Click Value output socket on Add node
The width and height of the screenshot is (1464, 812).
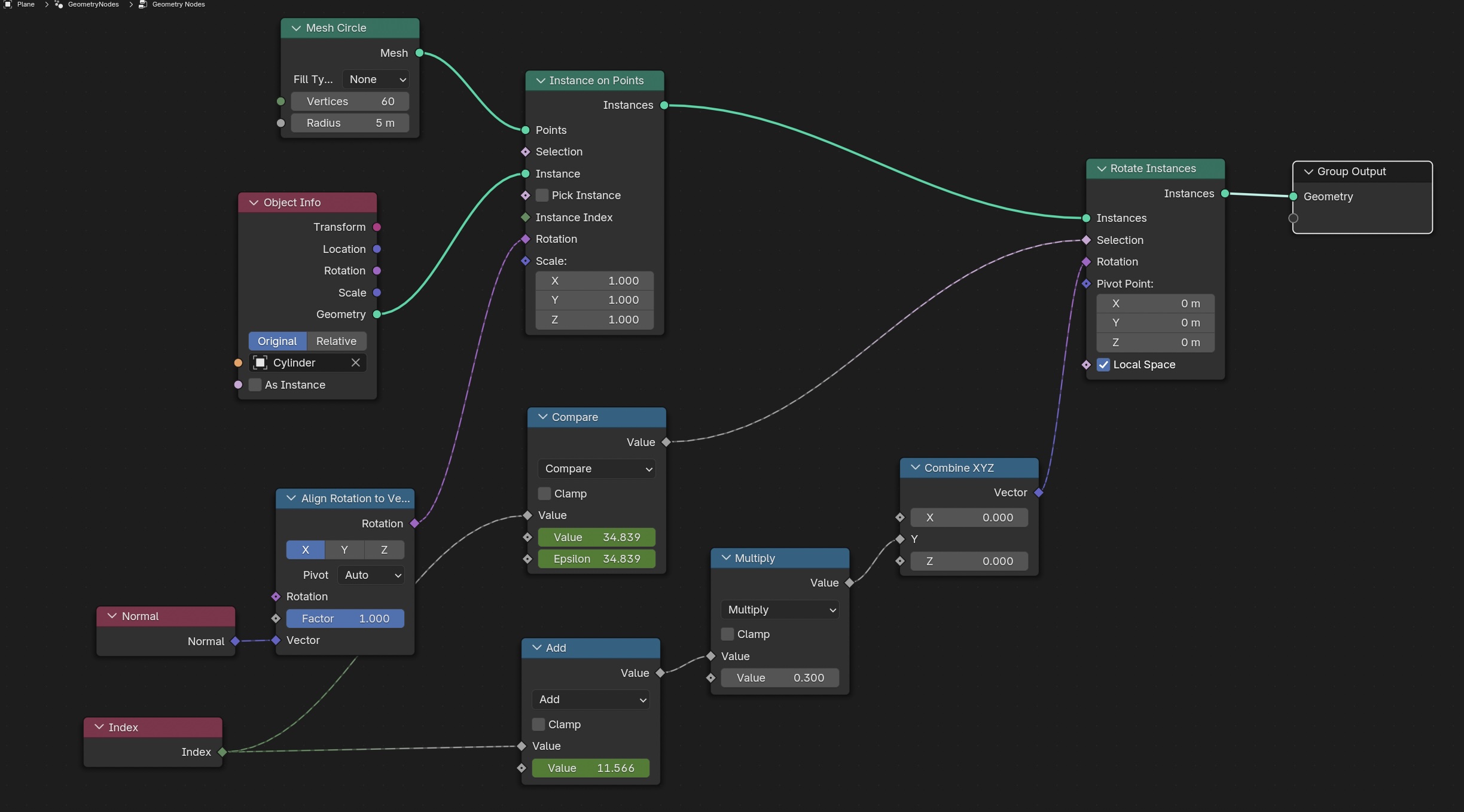660,673
